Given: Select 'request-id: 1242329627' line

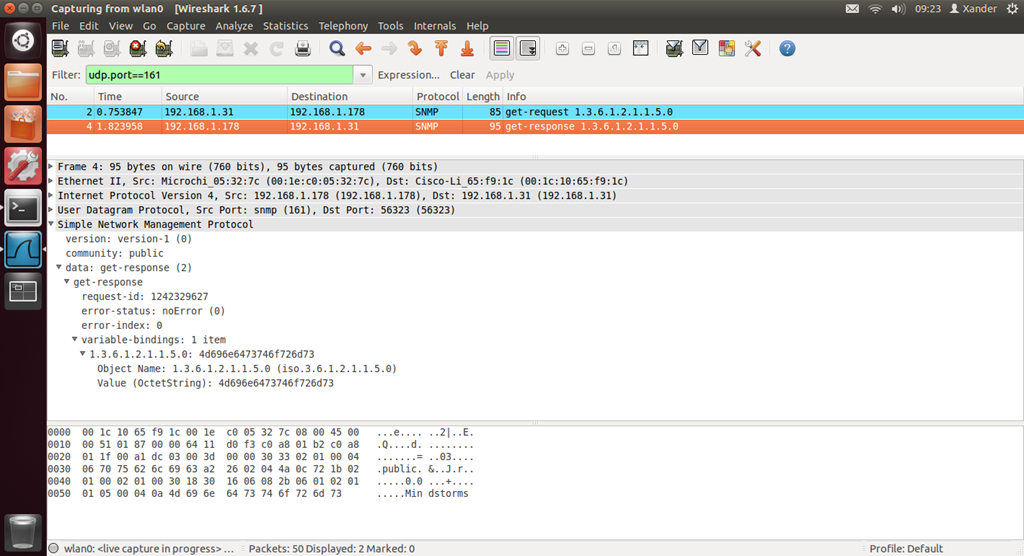Looking at the screenshot, I should 144,297.
